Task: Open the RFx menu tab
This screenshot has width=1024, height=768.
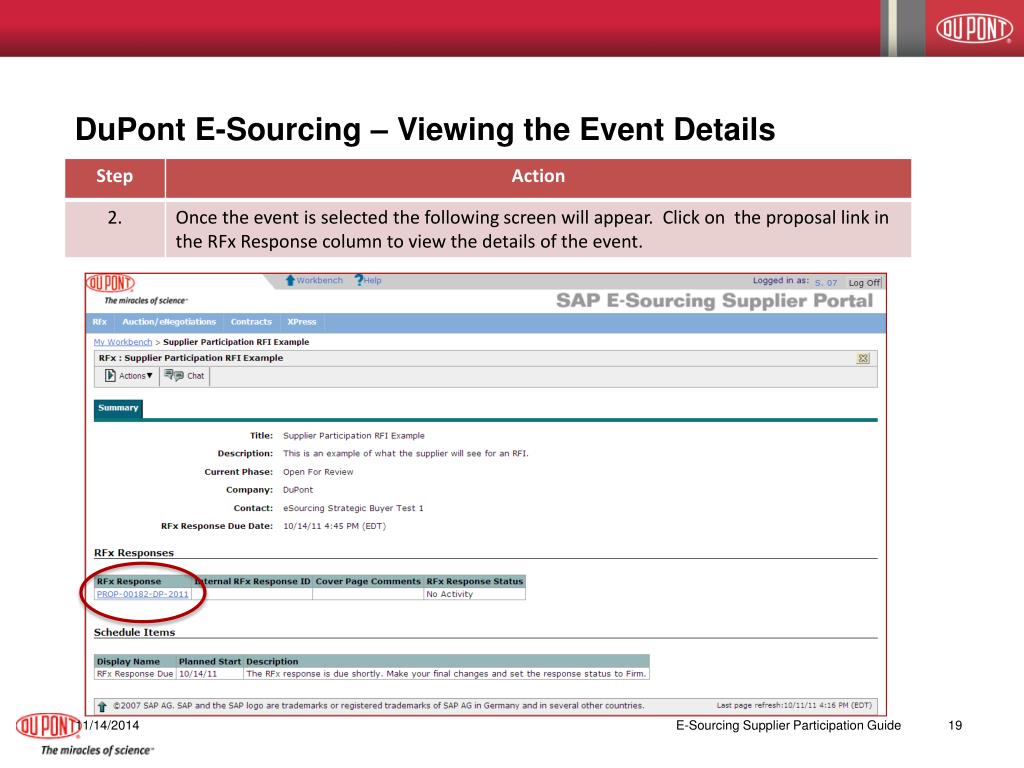Action: 100,322
